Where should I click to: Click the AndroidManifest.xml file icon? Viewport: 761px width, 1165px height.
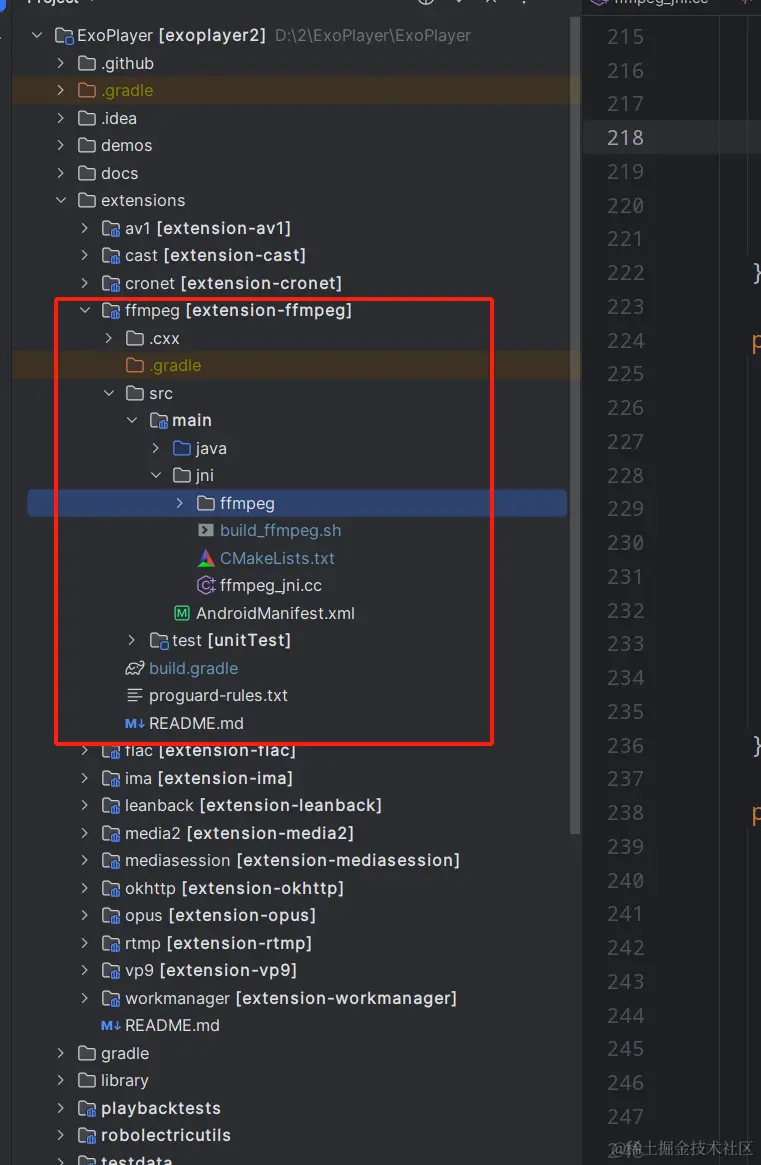pos(182,613)
